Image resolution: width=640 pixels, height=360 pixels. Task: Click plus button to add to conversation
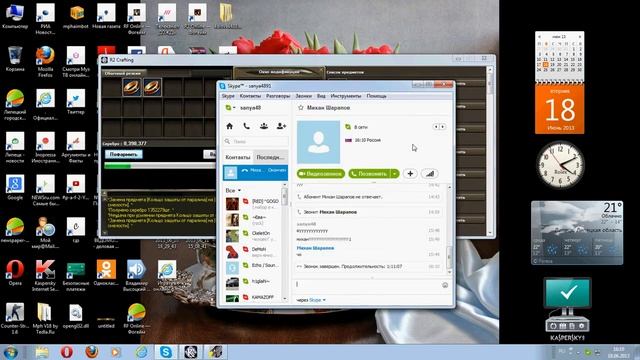[x=410, y=173]
